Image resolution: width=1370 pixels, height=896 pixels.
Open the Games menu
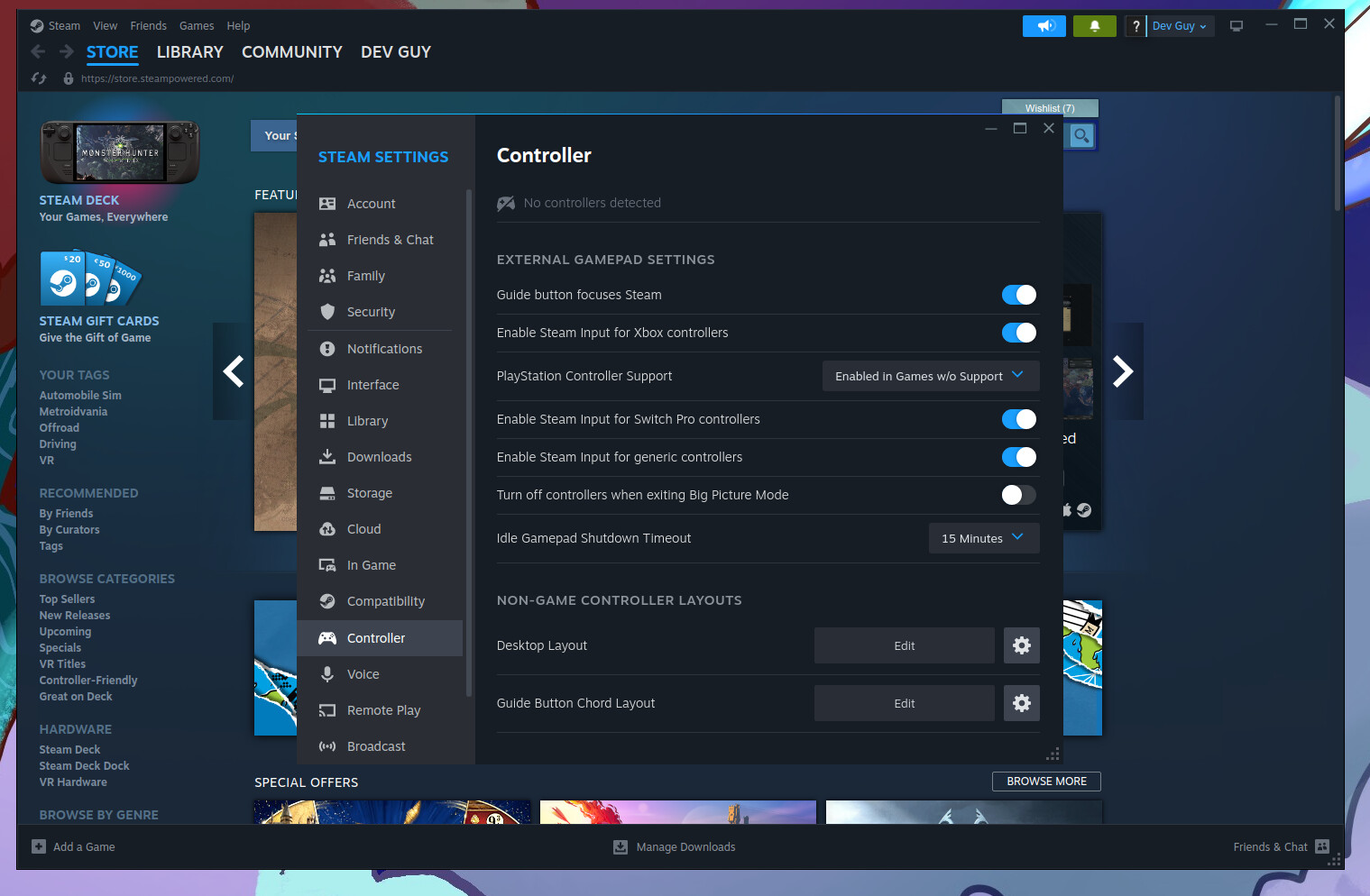pyautogui.click(x=197, y=26)
